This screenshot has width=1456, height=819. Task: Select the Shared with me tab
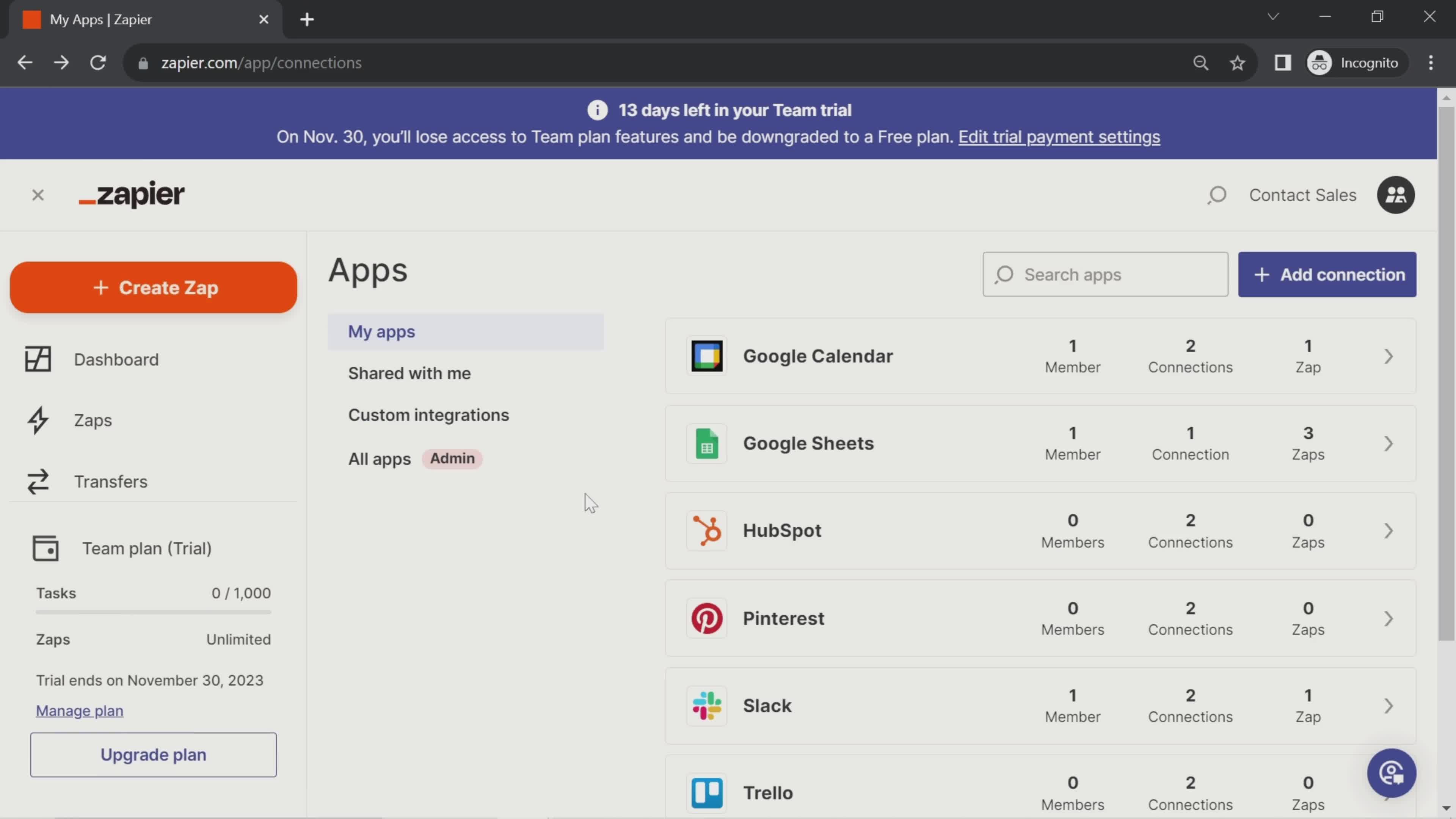(x=410, y=373)
